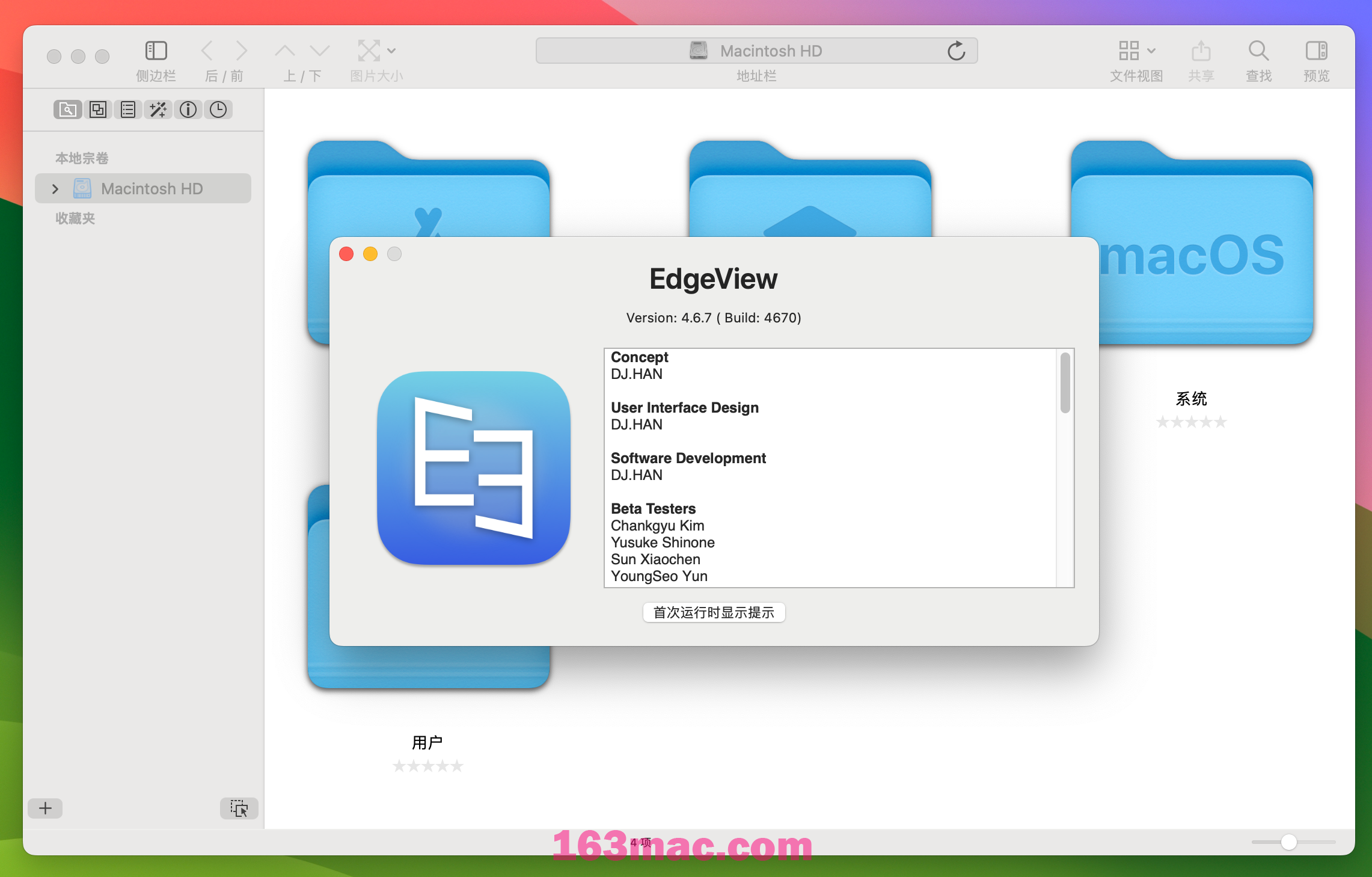Click the Beta Testers heading

[x=653, y=509]
